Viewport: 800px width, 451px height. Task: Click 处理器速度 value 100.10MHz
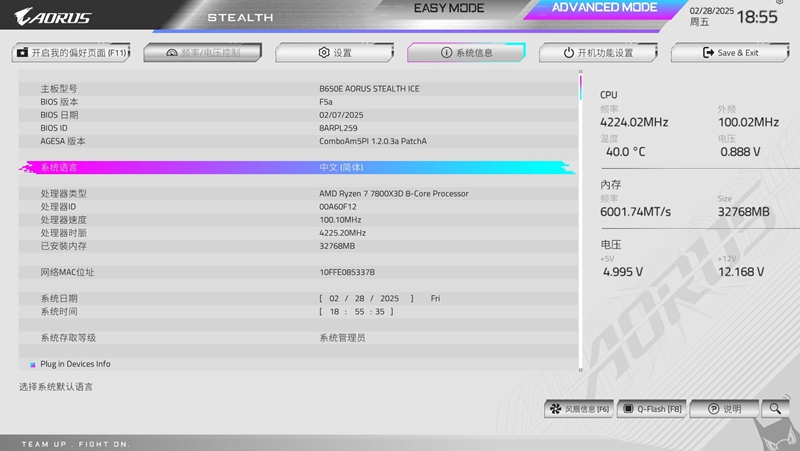pyautogui.click(x=340, y=220)
